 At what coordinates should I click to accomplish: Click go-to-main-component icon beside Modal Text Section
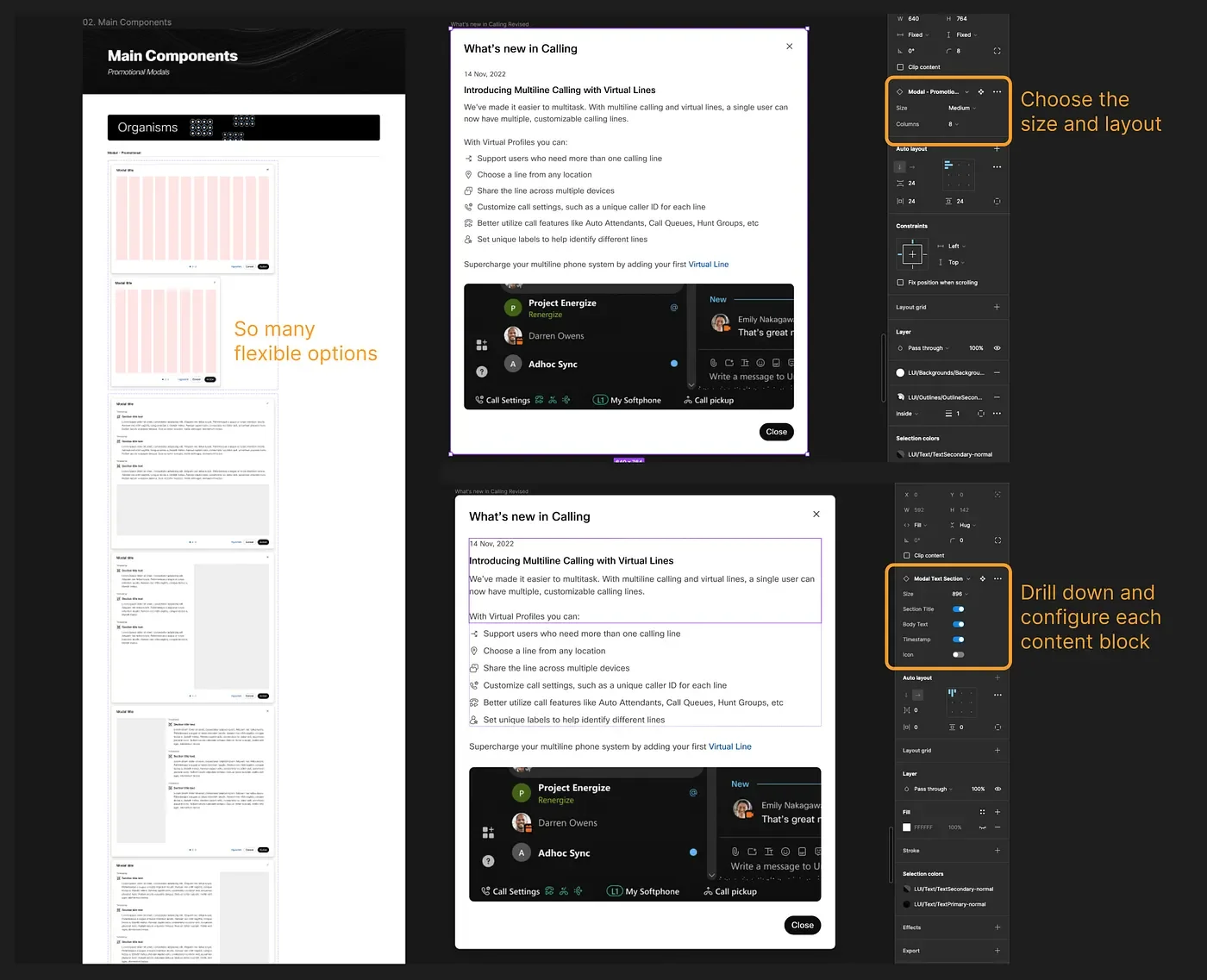982,578
